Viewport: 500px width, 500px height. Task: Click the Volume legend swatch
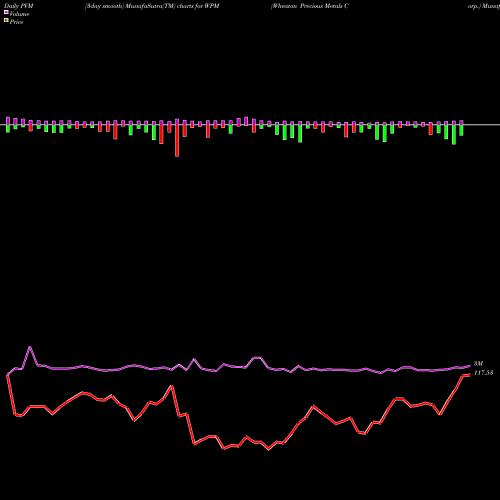[6, 13]
